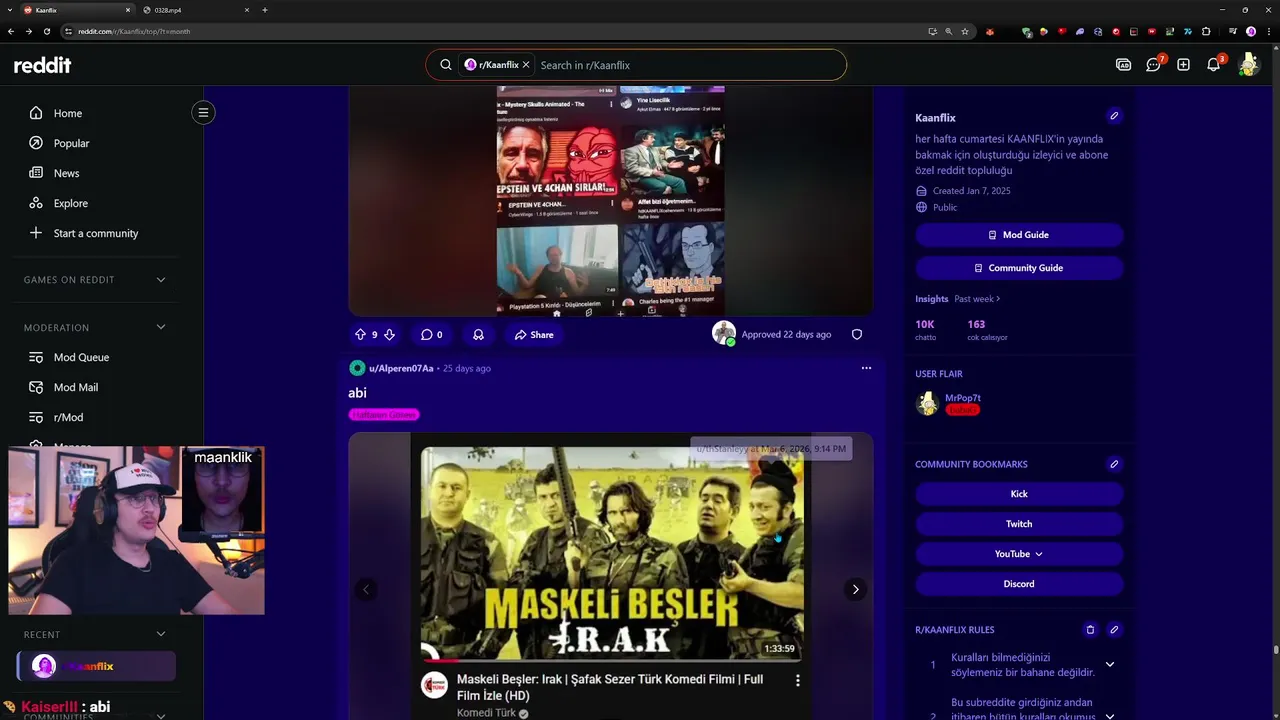Open the chat messages icon
The height and width of the screenshot is (720, 1280).
pyautogui.click(x=1154, y=65)
